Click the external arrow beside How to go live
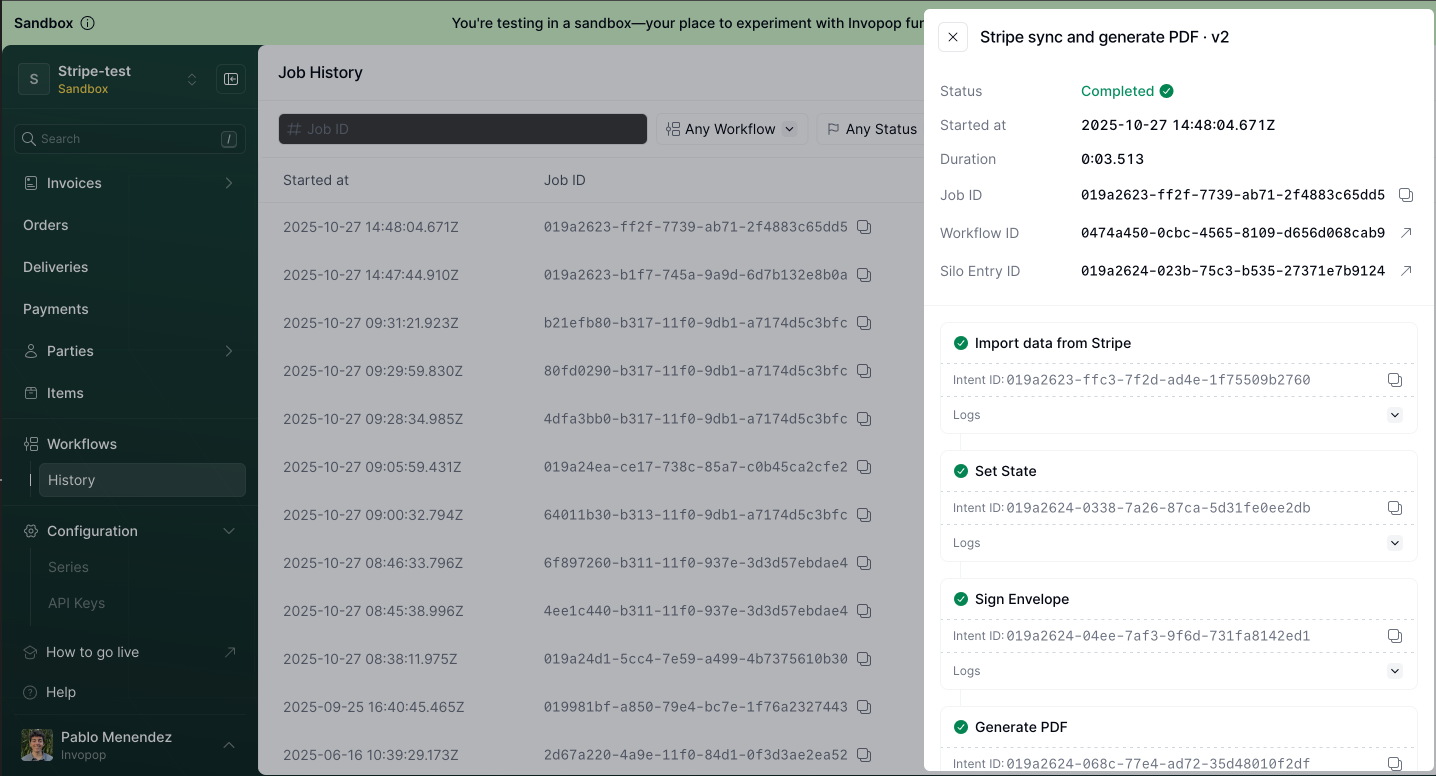1436x776 pixels. [230, 652]
